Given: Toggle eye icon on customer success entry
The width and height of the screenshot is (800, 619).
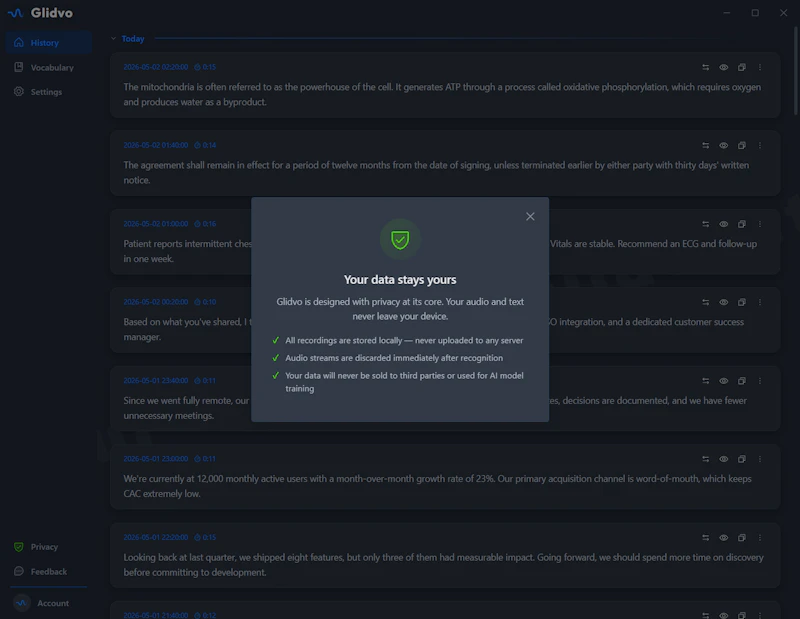Looking at the screenshot, I should point(723,302).
